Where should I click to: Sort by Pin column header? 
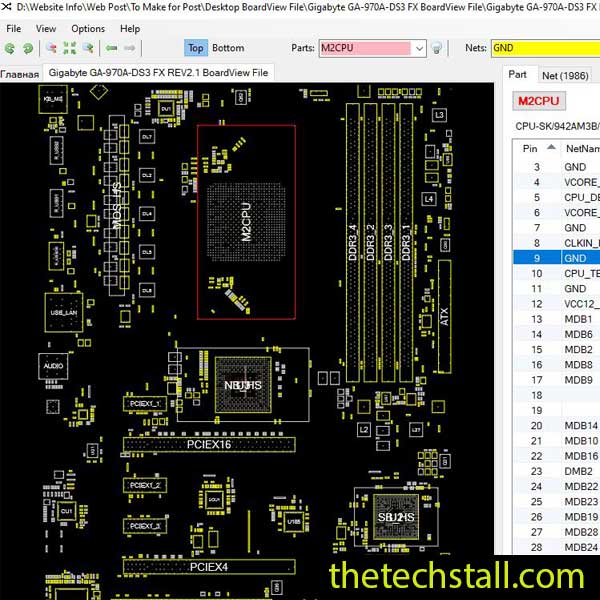pos(536,148)
